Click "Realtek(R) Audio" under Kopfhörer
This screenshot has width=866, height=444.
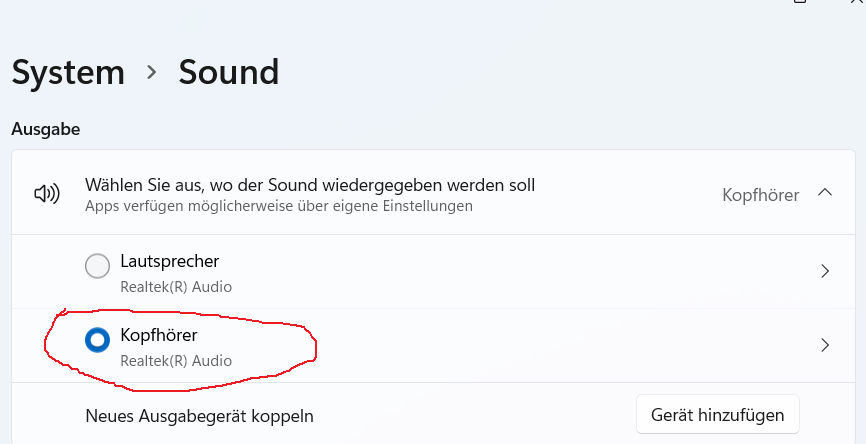176,360
